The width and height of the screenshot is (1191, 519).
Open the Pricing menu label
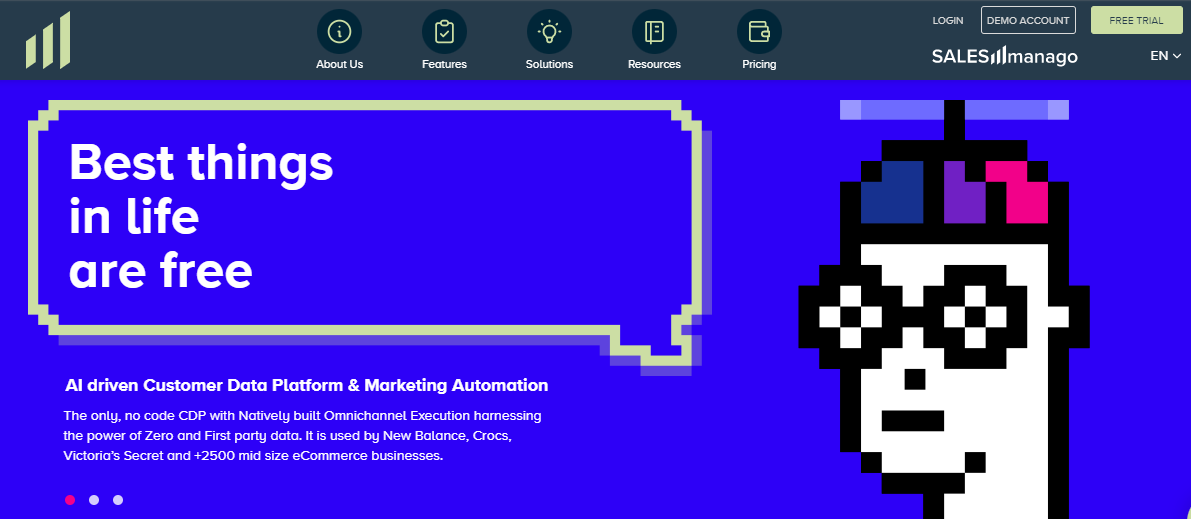[760, 65]
